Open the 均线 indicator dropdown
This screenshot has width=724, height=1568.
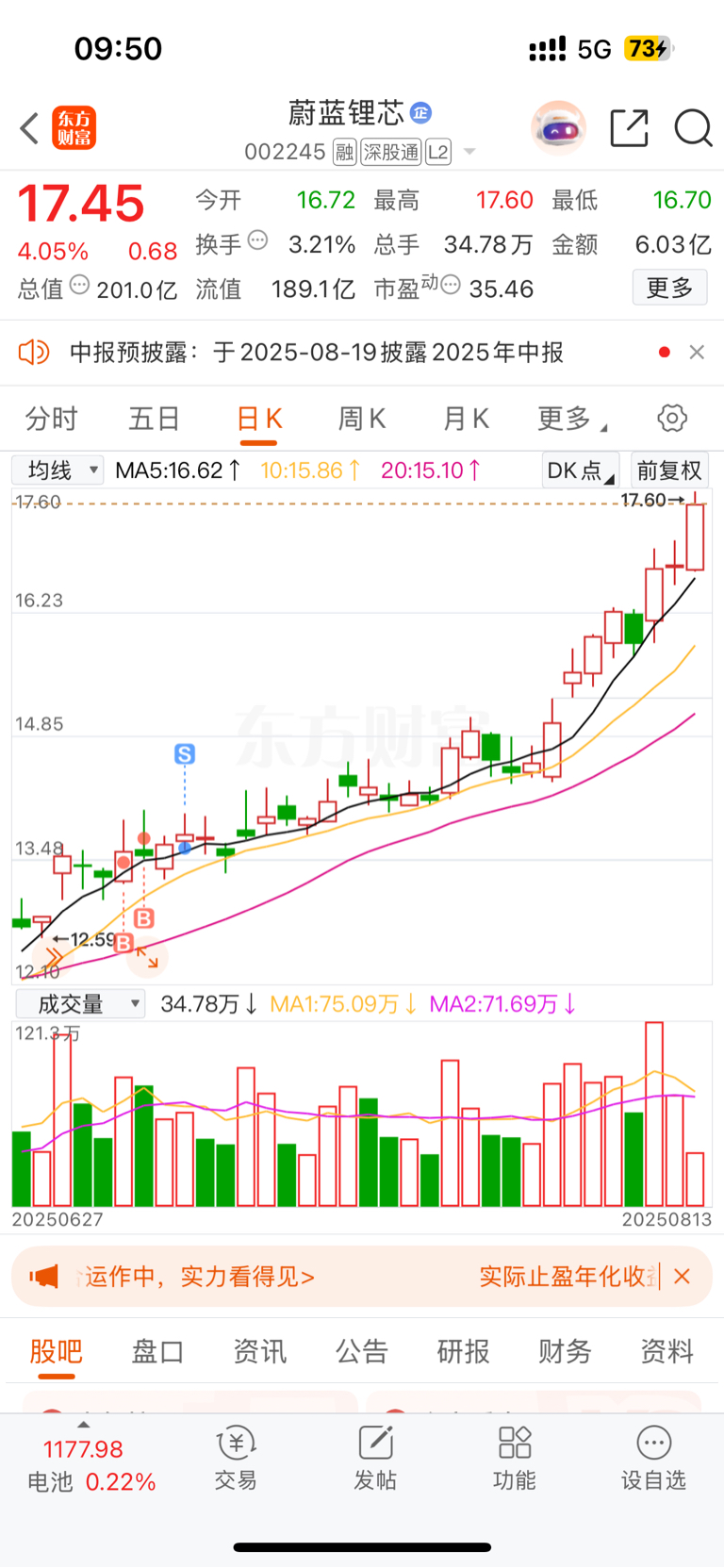(x=58, y=470)
